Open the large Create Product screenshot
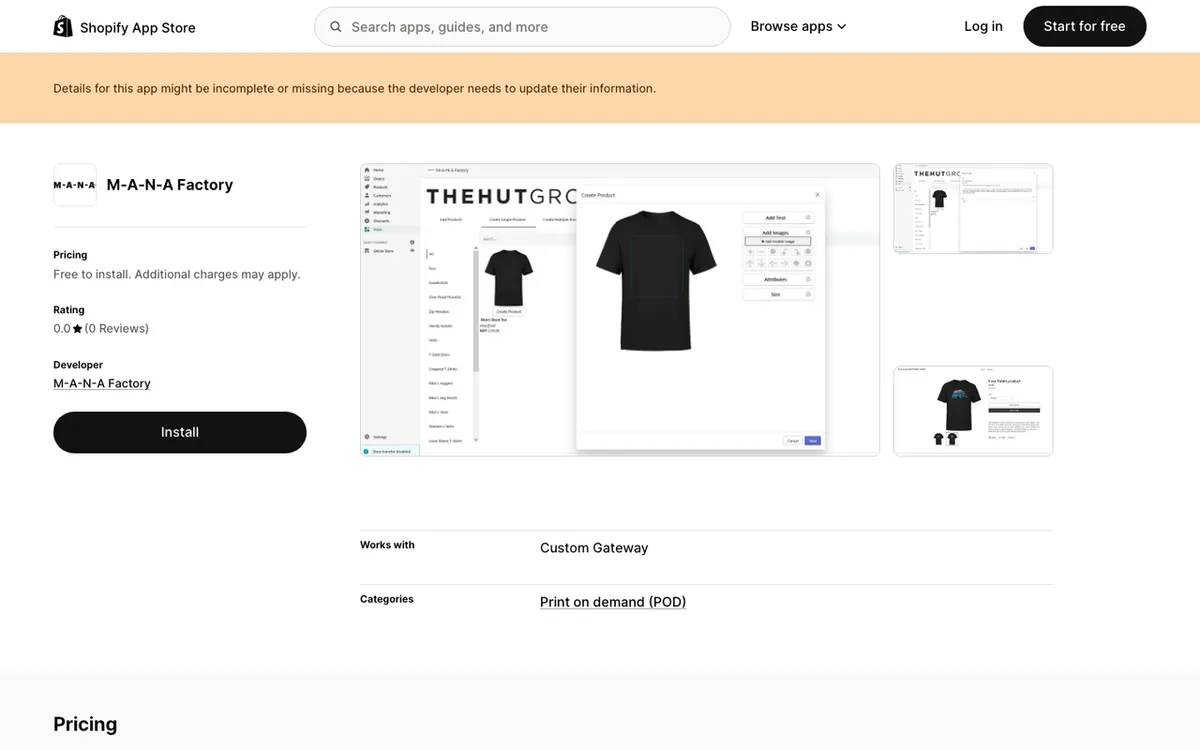The height and width of the screenshot is (750, 1200). [620, 310]
